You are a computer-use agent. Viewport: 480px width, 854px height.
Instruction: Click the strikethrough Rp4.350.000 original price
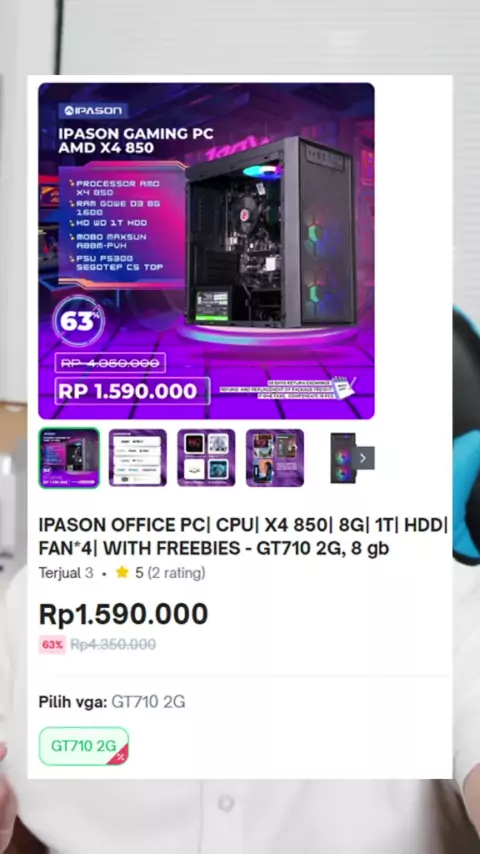[x=113, y=645]
